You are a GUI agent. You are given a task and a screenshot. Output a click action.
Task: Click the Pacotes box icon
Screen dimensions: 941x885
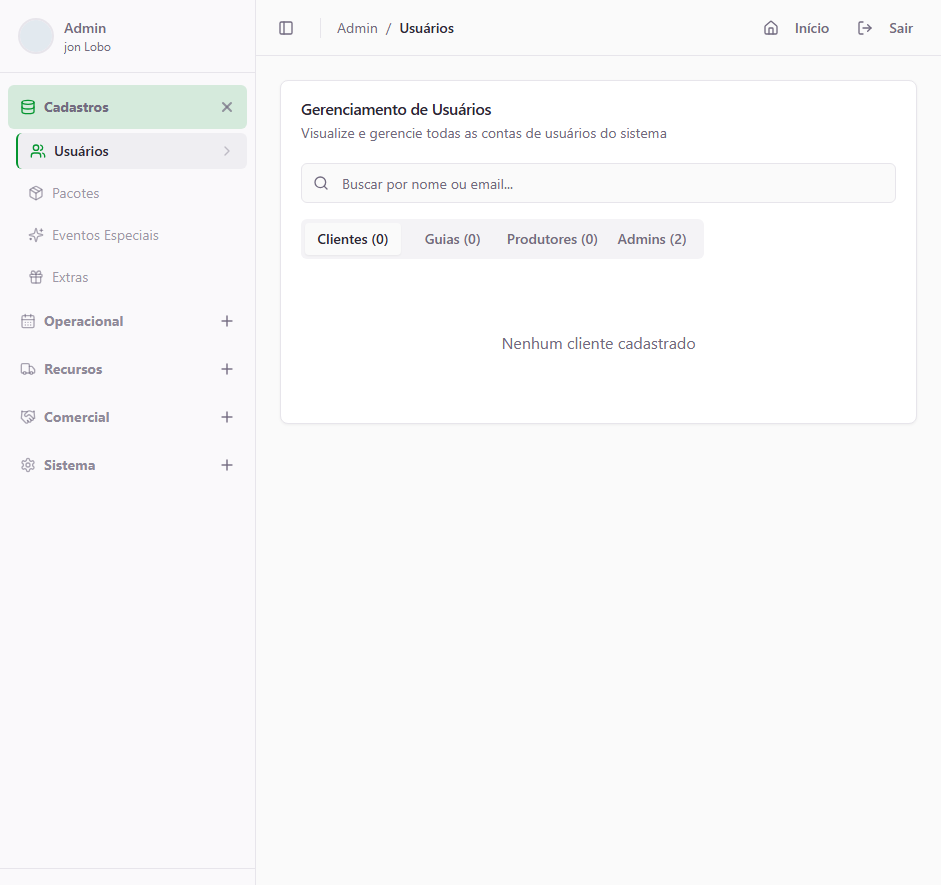36,193
